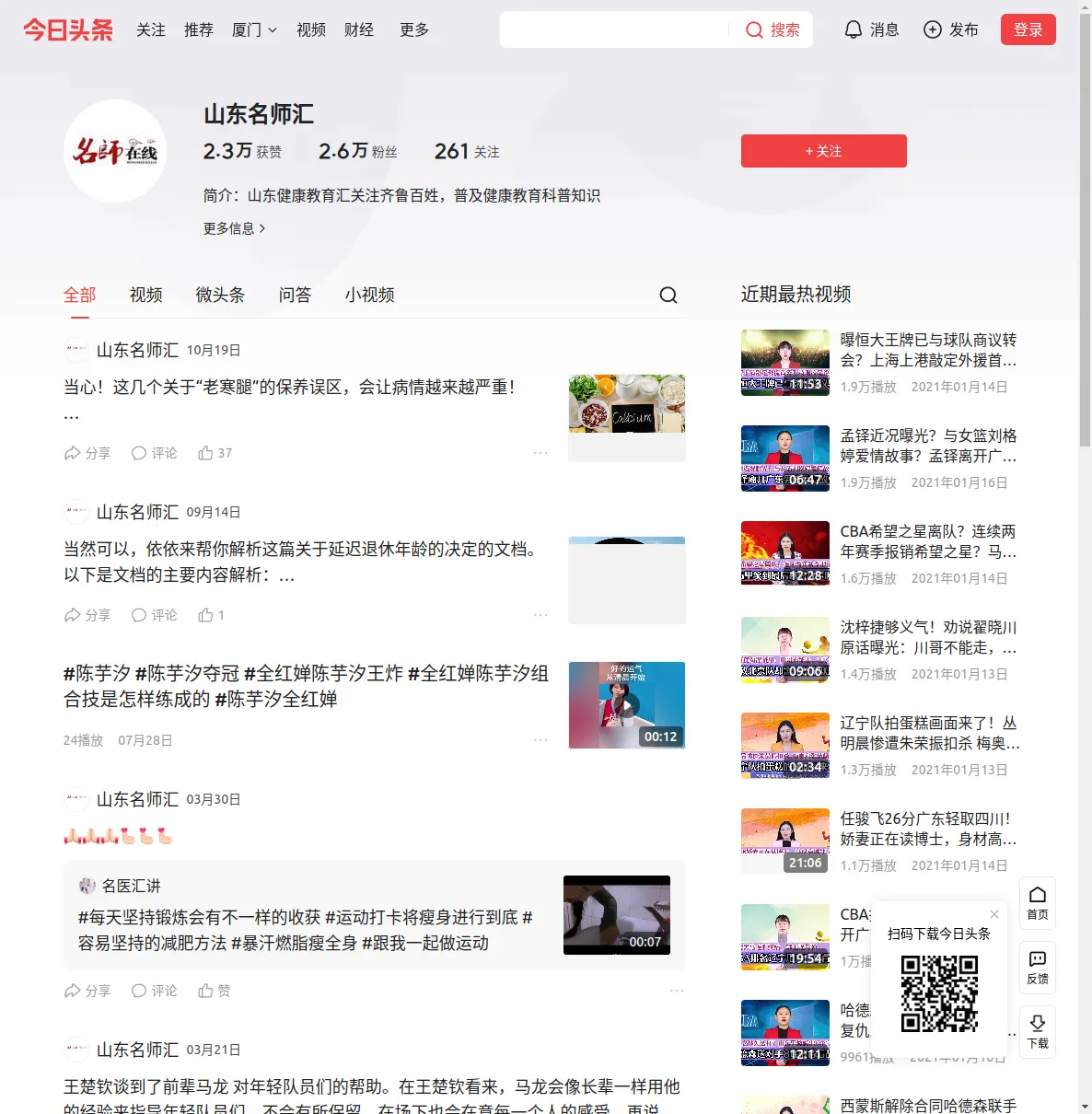
Task: Share the 03月30日 post
Action: click(x=87, y=991)
